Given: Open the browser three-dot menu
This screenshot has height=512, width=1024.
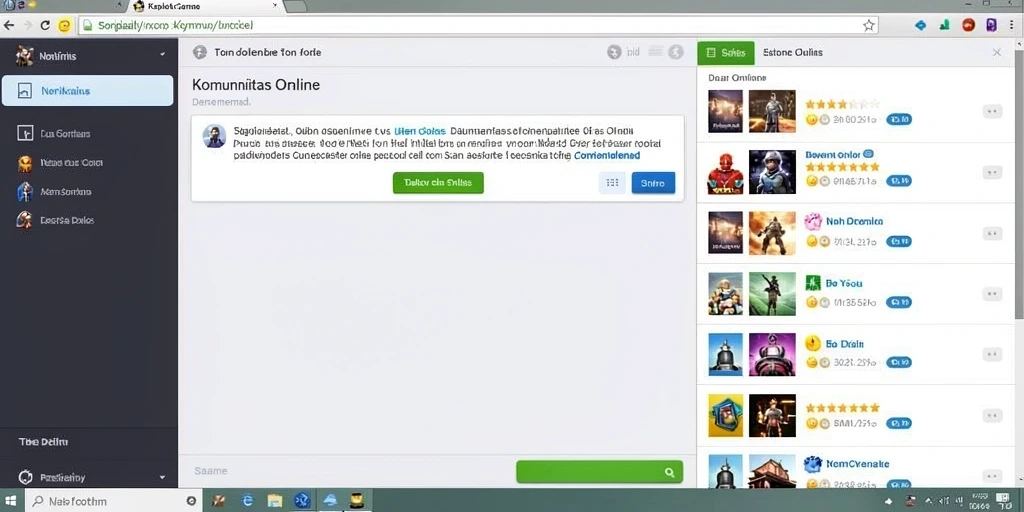Looking at the screenshot, I should tap(1012, 25).
